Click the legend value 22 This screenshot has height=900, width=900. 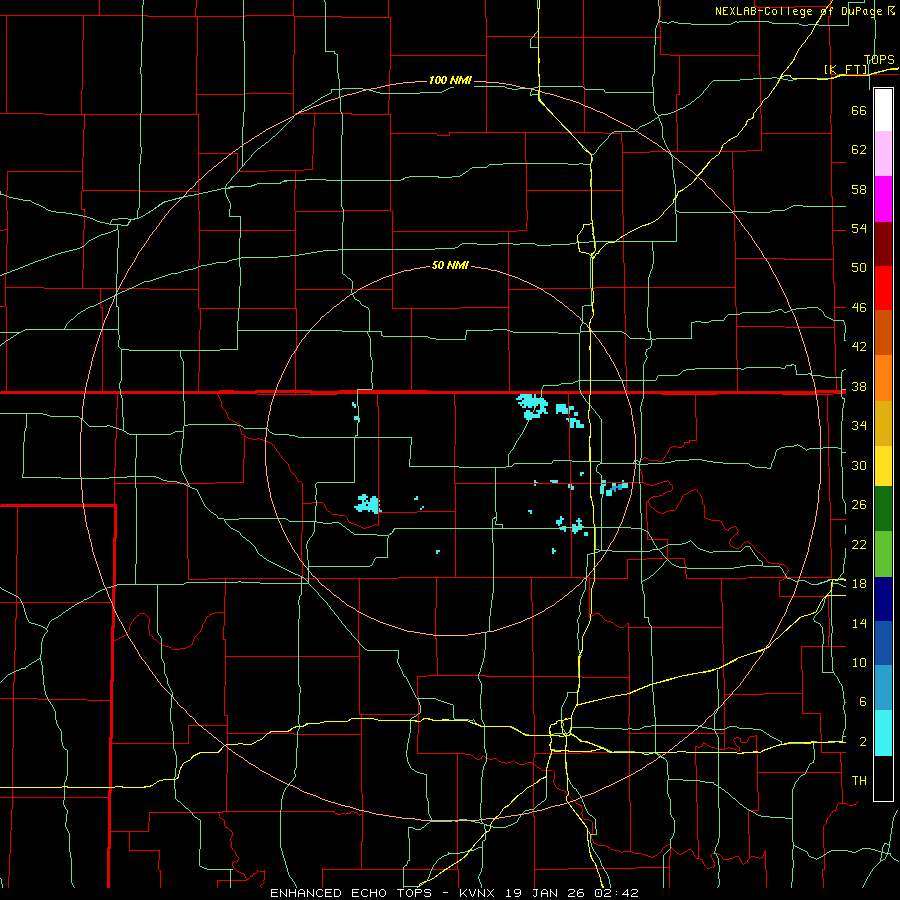[x=859, y=544]
